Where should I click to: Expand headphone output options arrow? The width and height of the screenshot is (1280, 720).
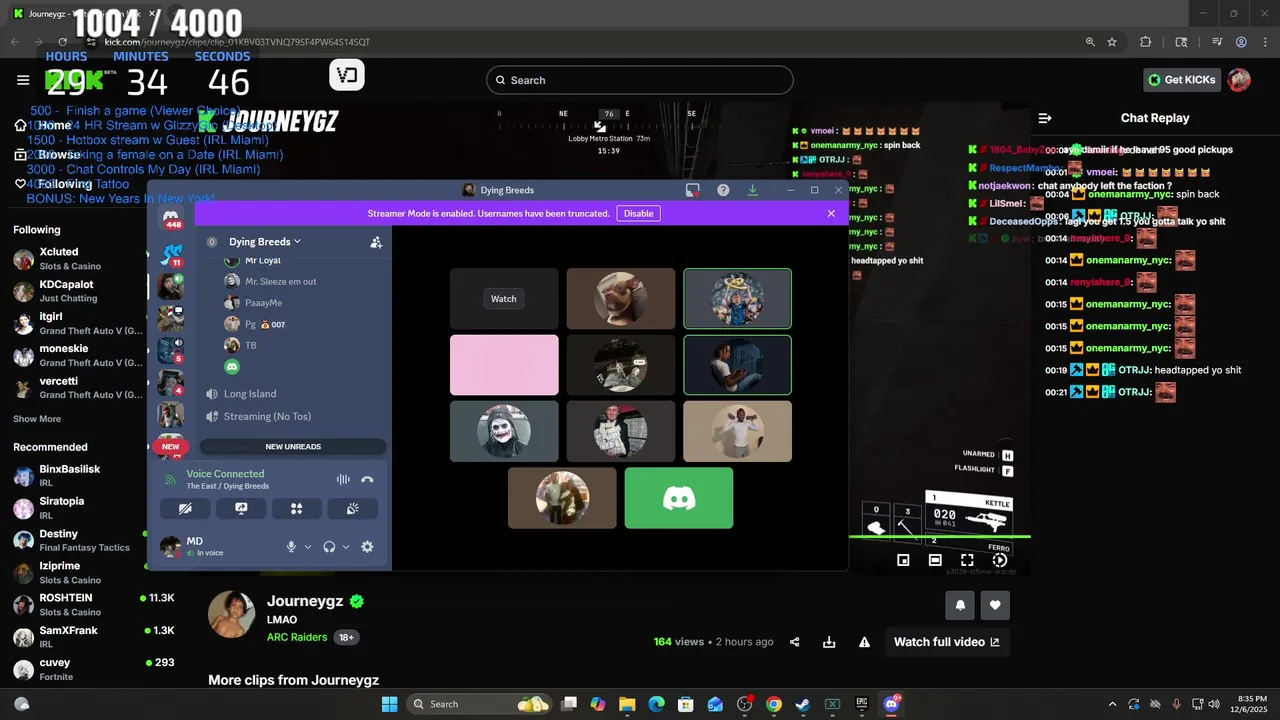pos(346,547)
